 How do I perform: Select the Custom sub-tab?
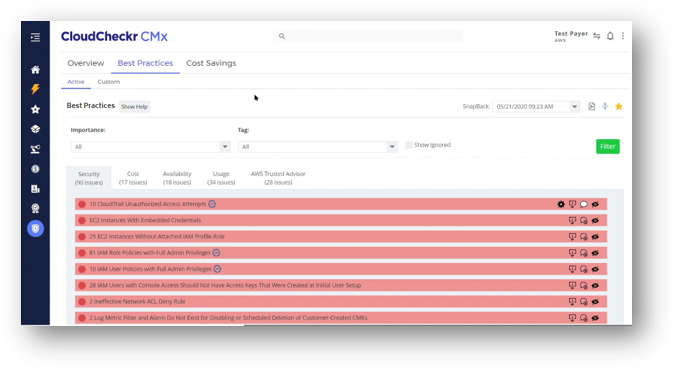[x=109, y=82]
